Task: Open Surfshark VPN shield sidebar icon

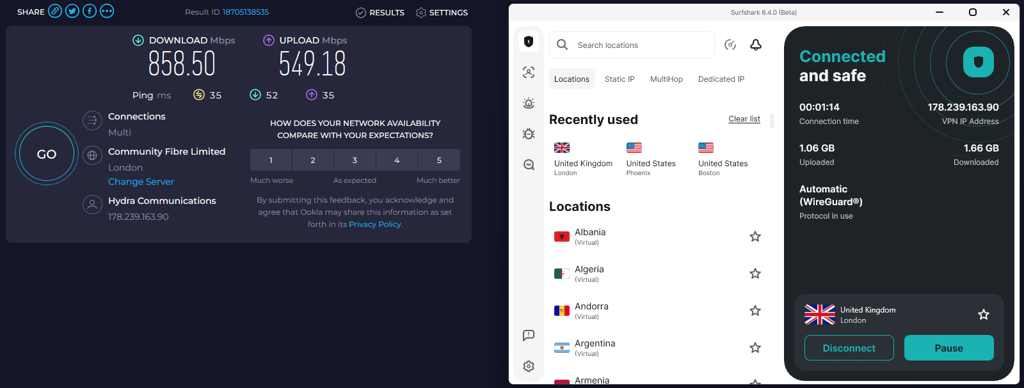Action: (x=528, y=42)
